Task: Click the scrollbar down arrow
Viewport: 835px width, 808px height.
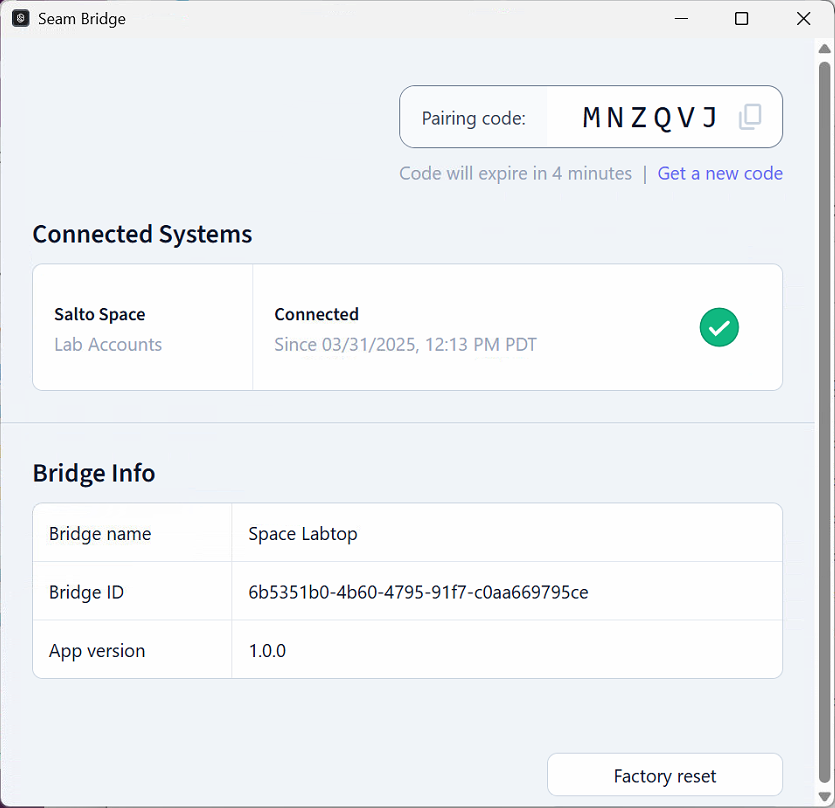Action: [823, 796]
